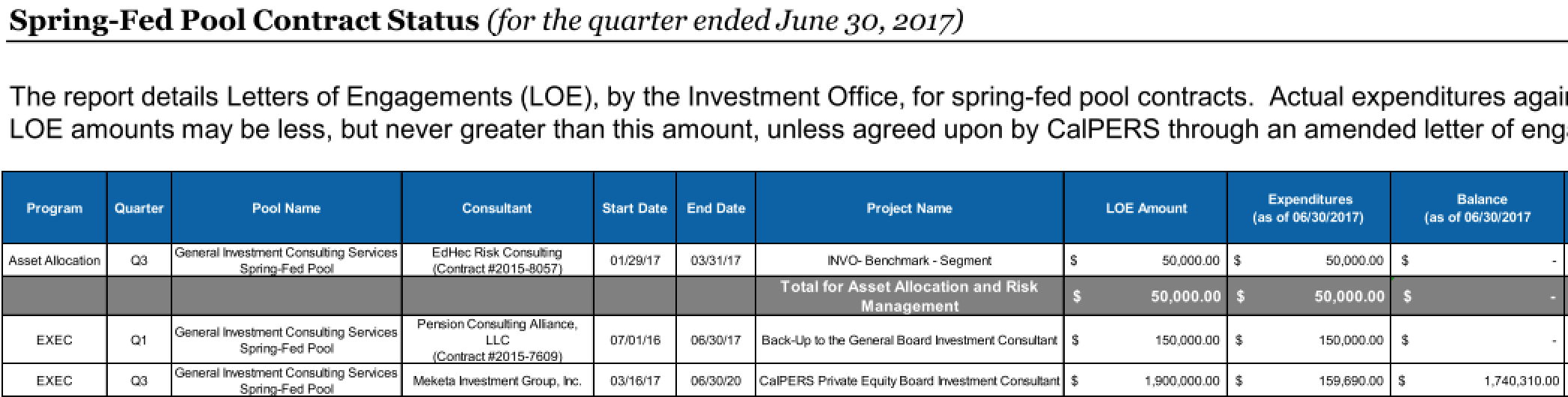Select the INVO- Benchmark - Segment project cell
Viewport: 1568px width, 397px height.
pyautogui.click(x=909, y=261)
